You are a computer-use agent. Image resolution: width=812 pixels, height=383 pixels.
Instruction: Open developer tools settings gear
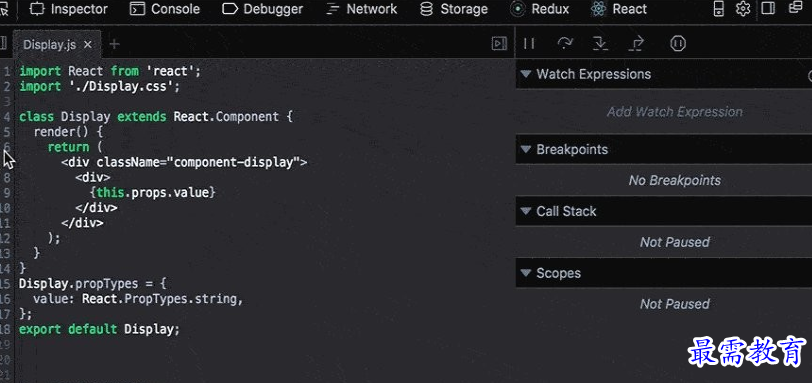click(x=744, y=9)
